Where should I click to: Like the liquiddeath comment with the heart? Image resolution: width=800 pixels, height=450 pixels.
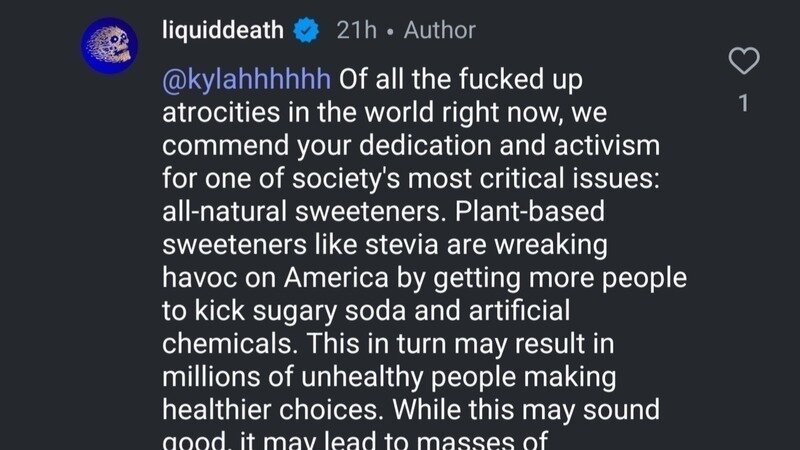click(x=742, y=62)
